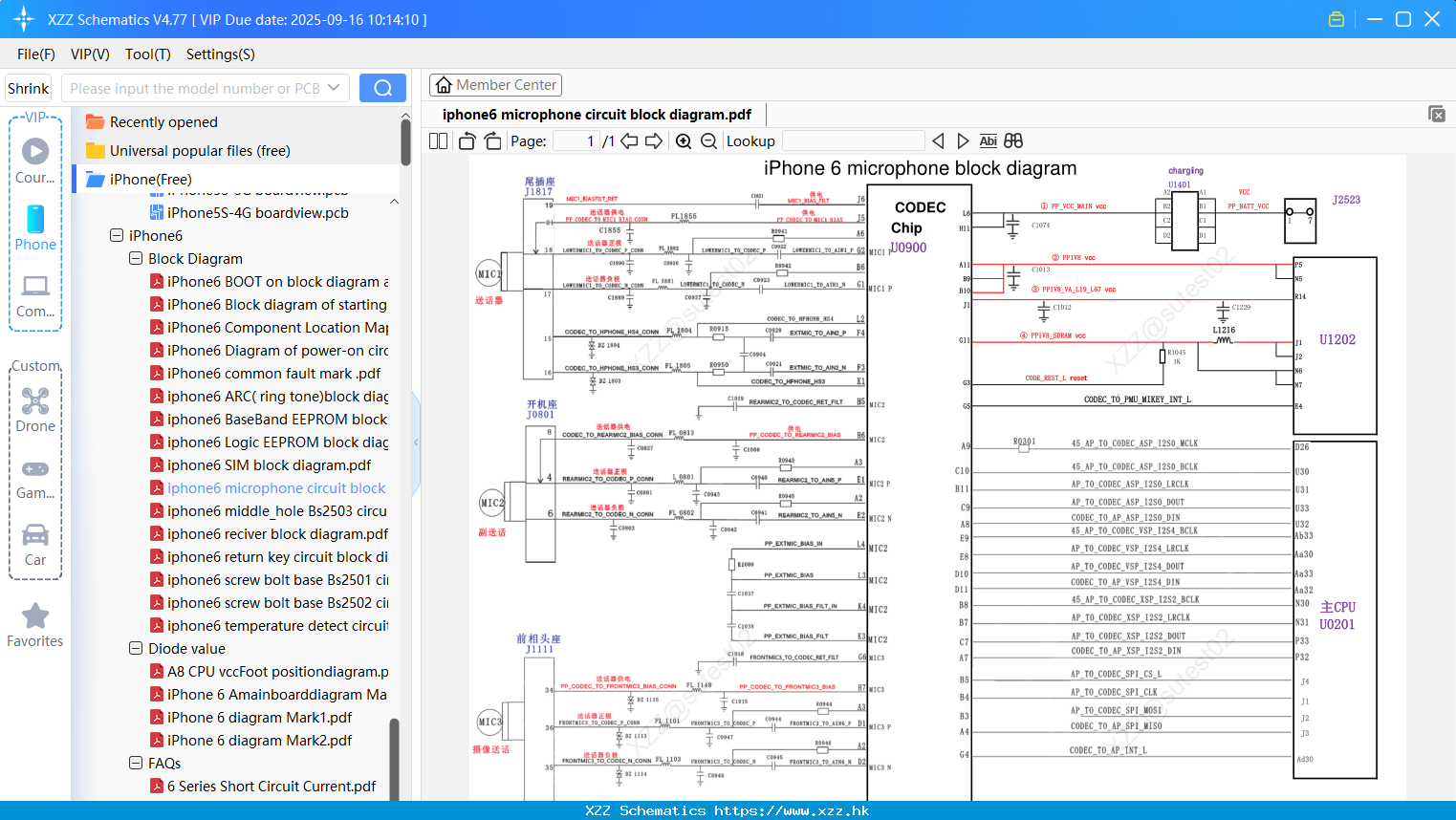Select the Phone category icon
This screenshot has height=820, width=1456.
[35, 227]
